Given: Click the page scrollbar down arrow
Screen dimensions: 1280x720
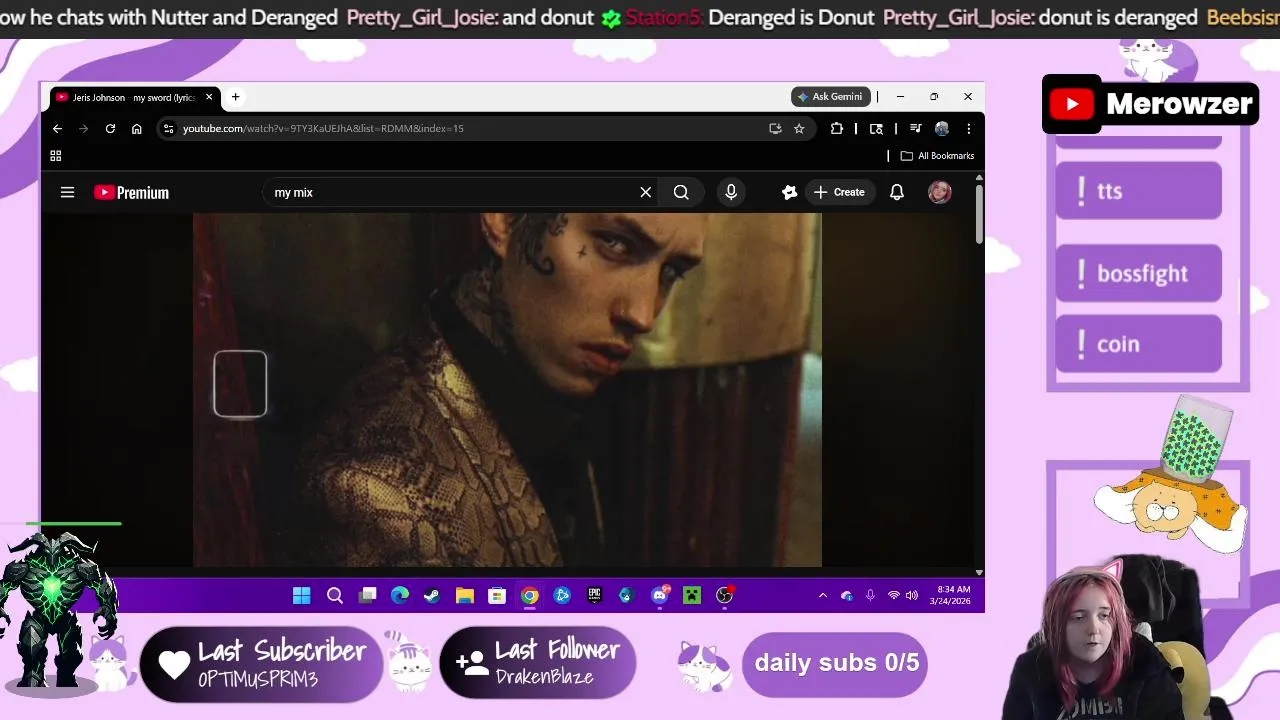Looking at the screenshot, I should 979,572.
